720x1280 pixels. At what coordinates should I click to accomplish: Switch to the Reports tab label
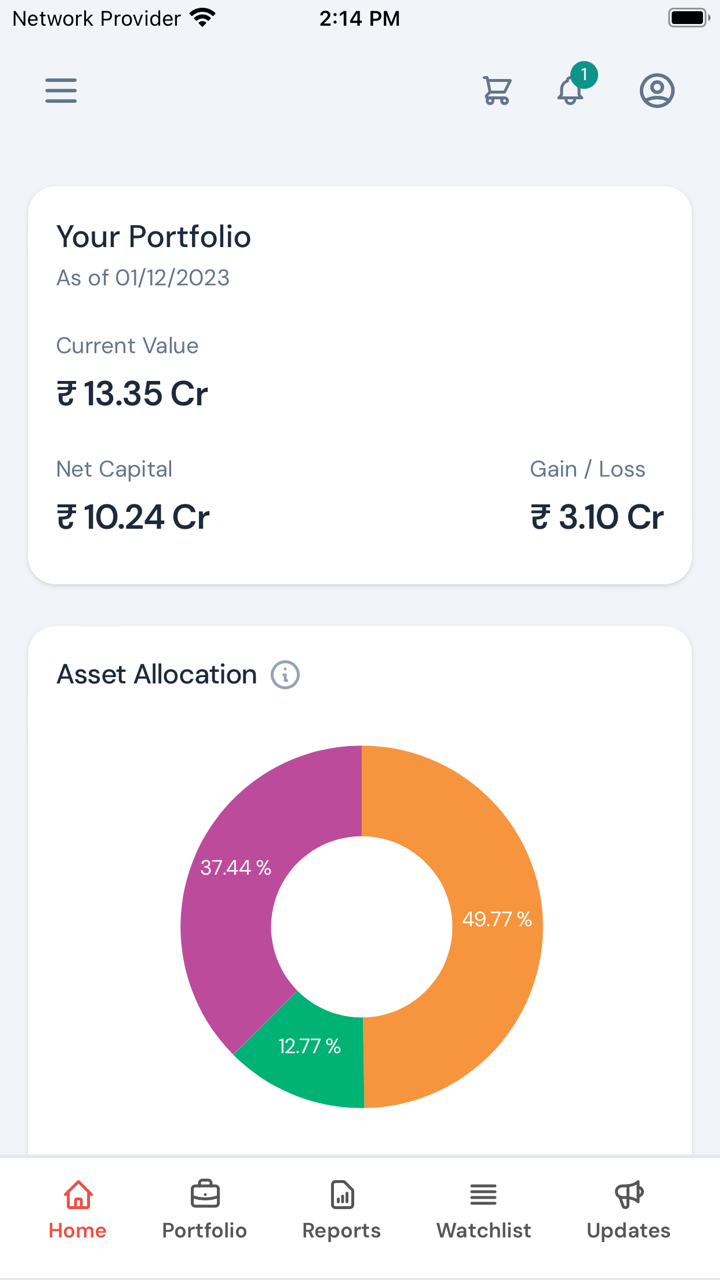(342, 1231)
